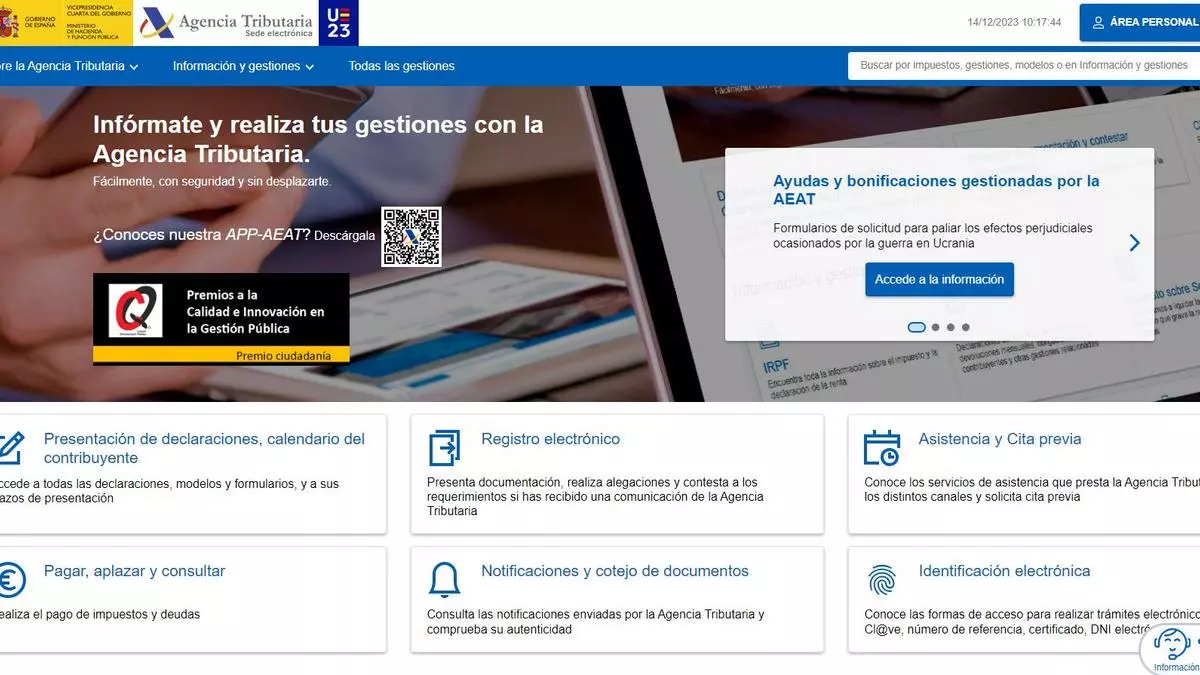Click the fingerprint Identificación electrónica icon
1200x675 pixels.
click(x=881, y=580)
